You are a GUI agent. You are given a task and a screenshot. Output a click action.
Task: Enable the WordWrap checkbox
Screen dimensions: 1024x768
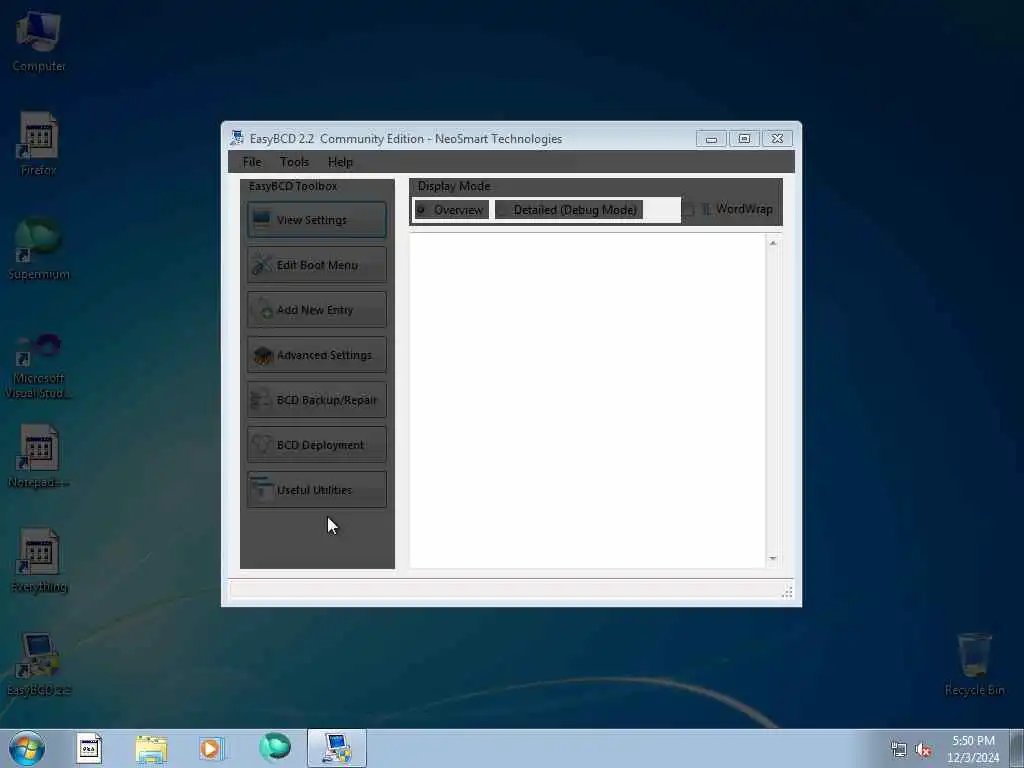[729, 209]
